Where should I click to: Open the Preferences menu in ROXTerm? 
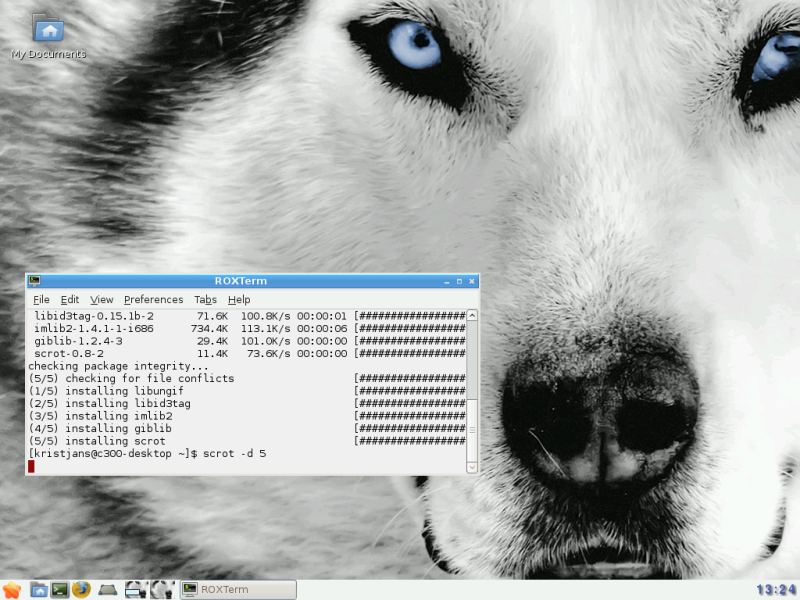(x=154, y=299)
